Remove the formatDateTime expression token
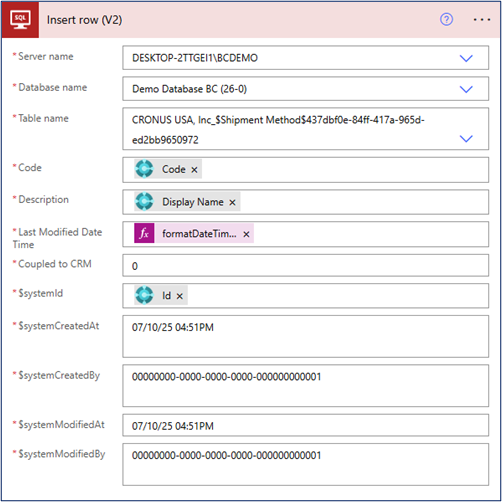The height and width of the screenshot is (502, 502). (246, 234)
